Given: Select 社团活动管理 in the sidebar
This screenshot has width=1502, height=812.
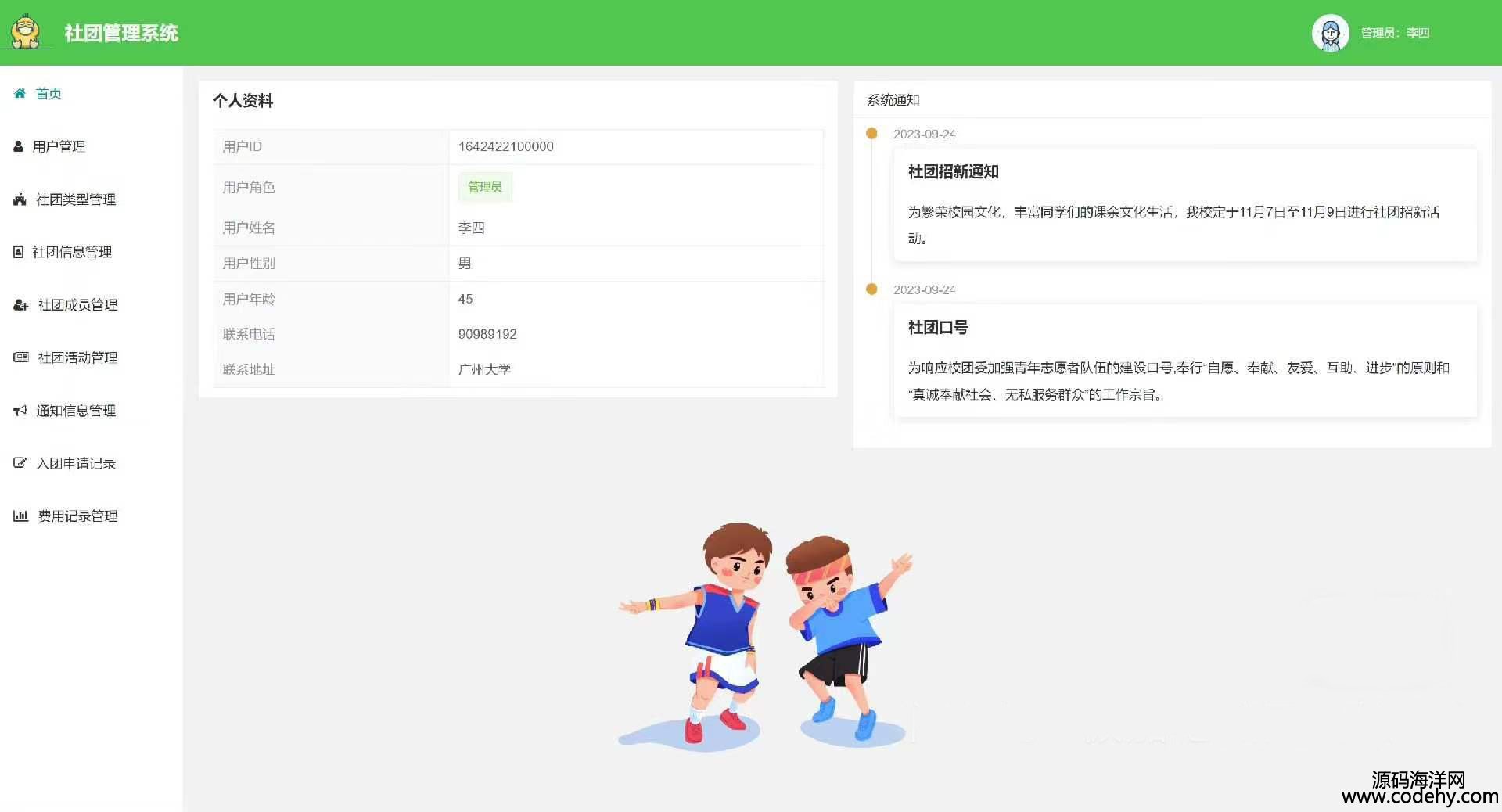Looking at the screenshot, I should pos(77,357).
